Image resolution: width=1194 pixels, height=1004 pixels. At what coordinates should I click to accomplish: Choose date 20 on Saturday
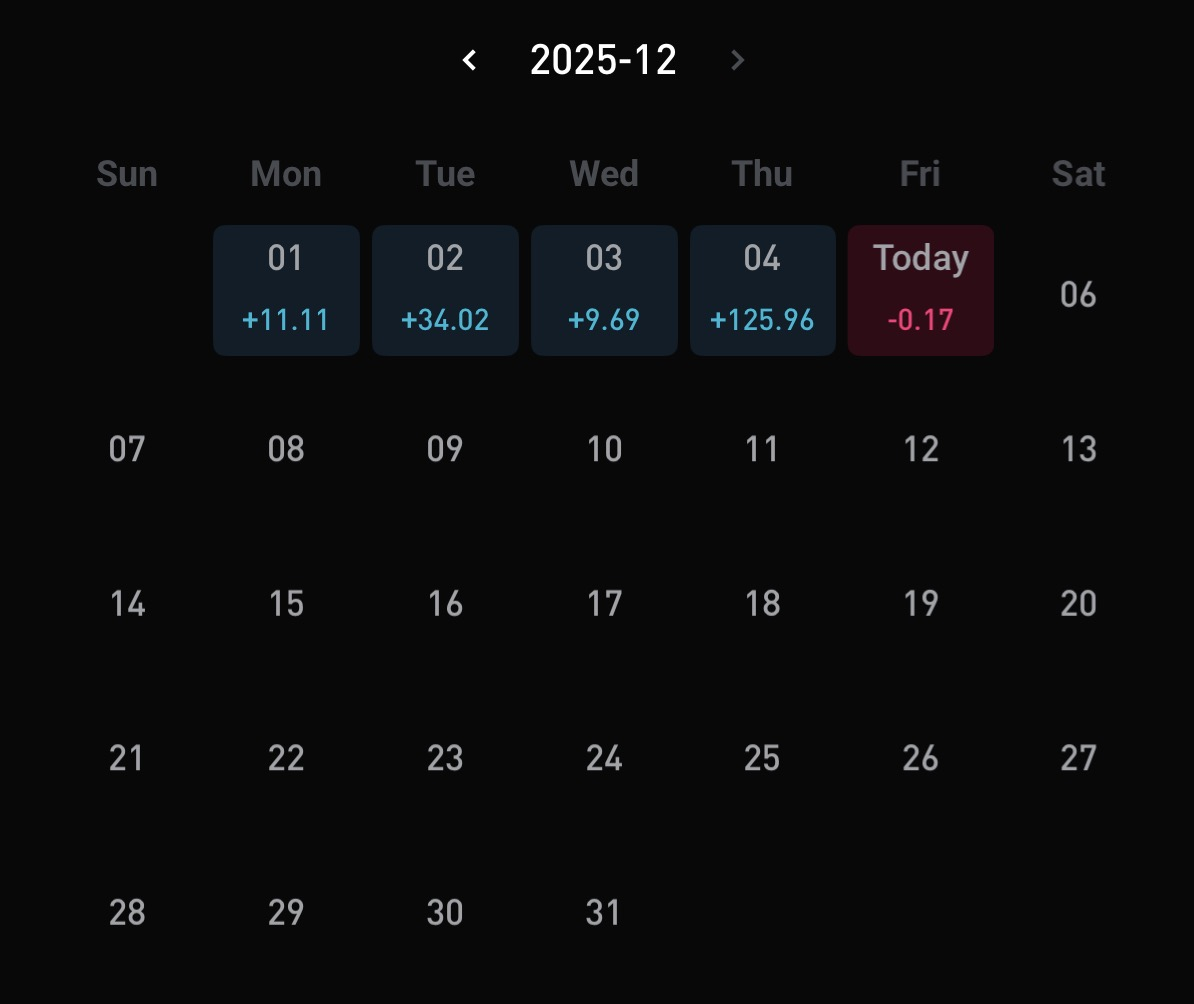[1078, 604]
